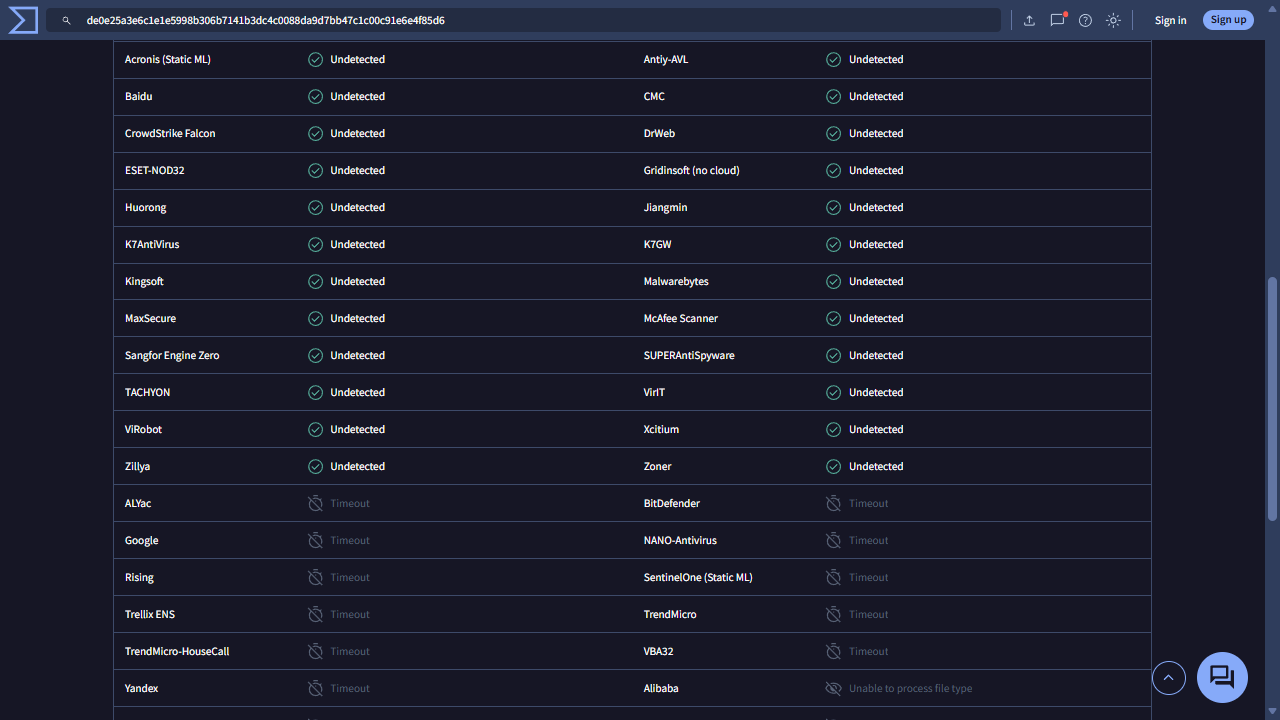Click the "Undetected" result for Kingsoft
Screen dimensions: 1280x720
pyautogui.click(x=358, y=282)
